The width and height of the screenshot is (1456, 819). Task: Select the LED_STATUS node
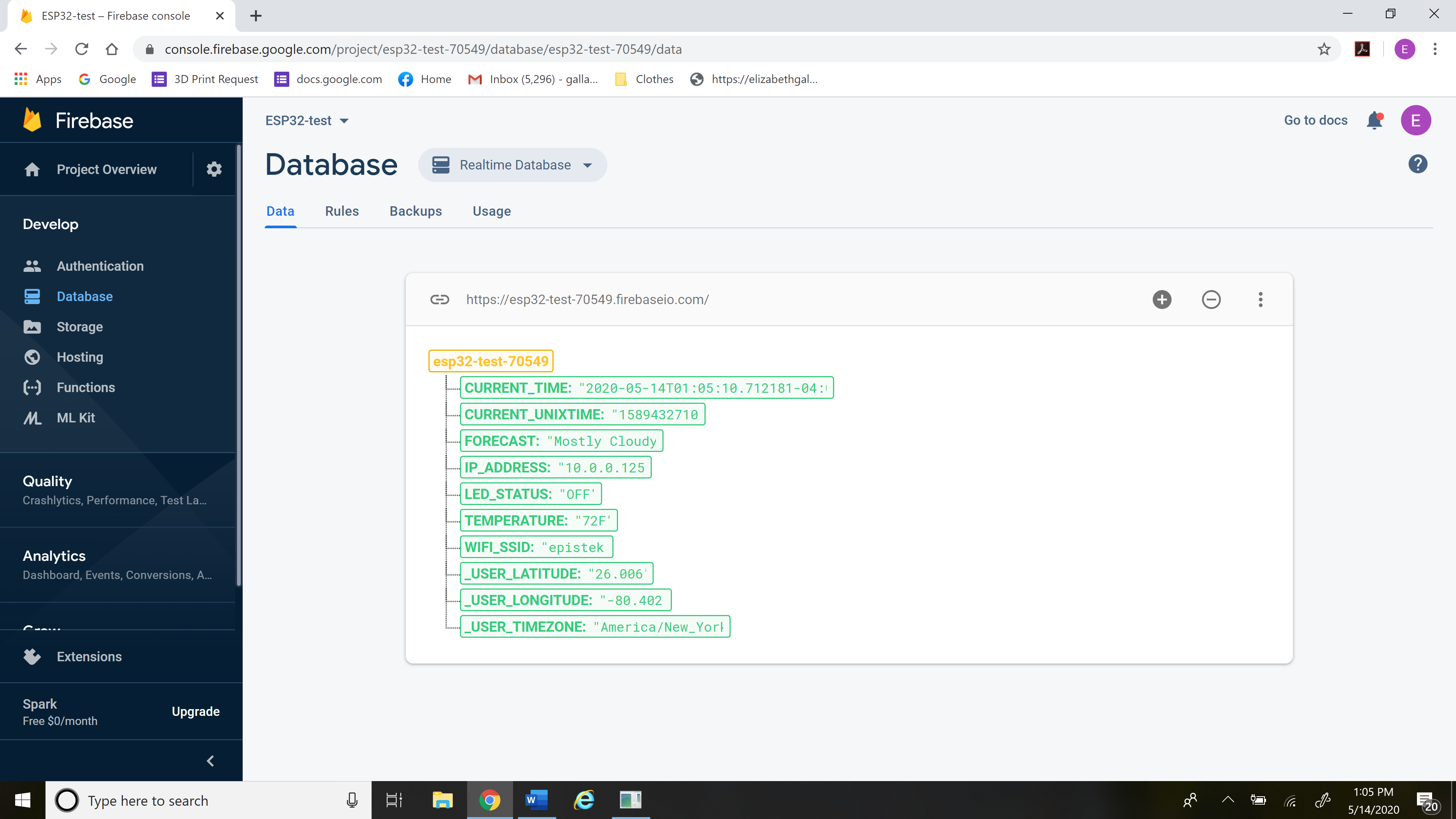tap(530, 494)
